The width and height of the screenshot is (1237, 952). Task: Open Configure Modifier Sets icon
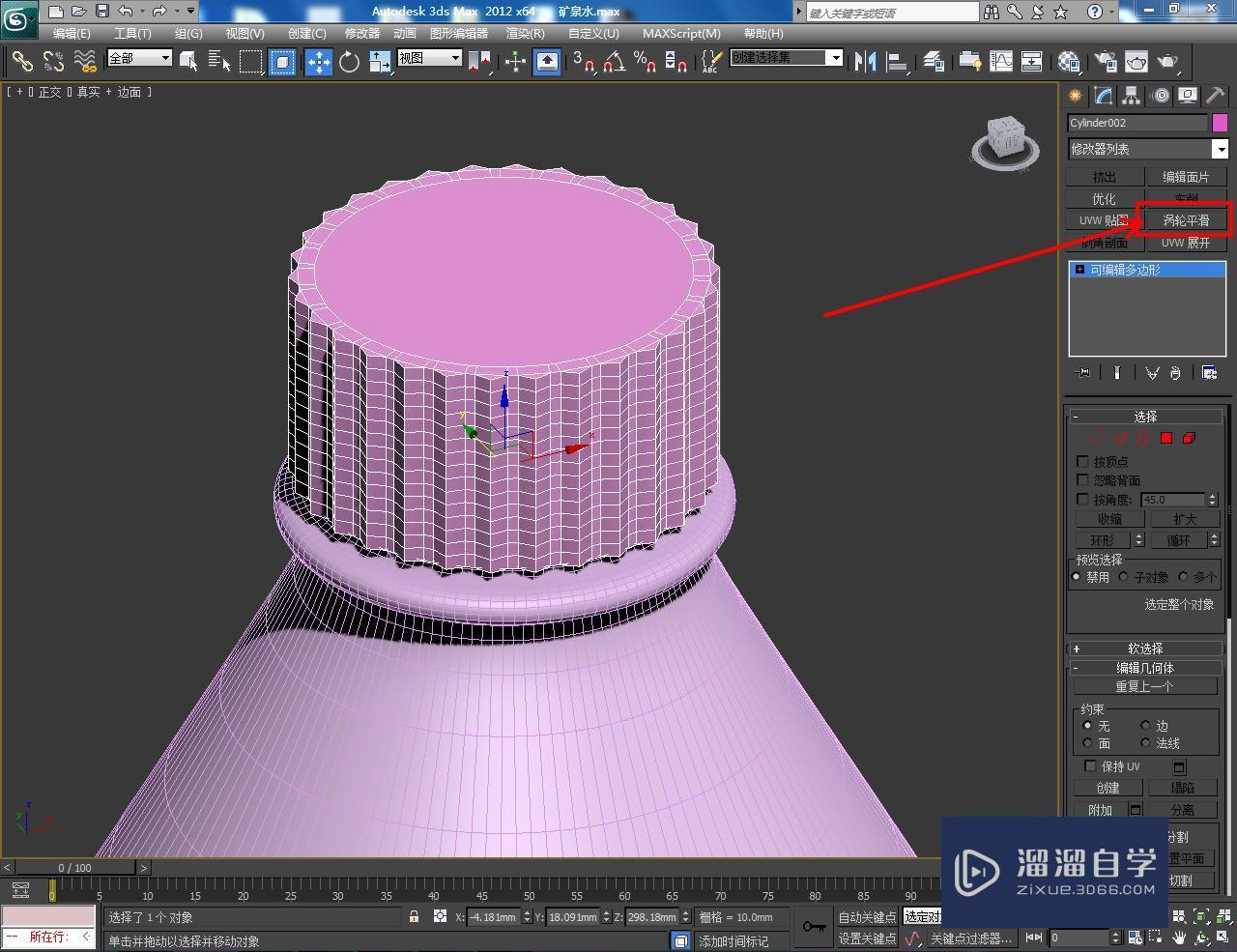pyautogui.click(x=1209, y=373)
